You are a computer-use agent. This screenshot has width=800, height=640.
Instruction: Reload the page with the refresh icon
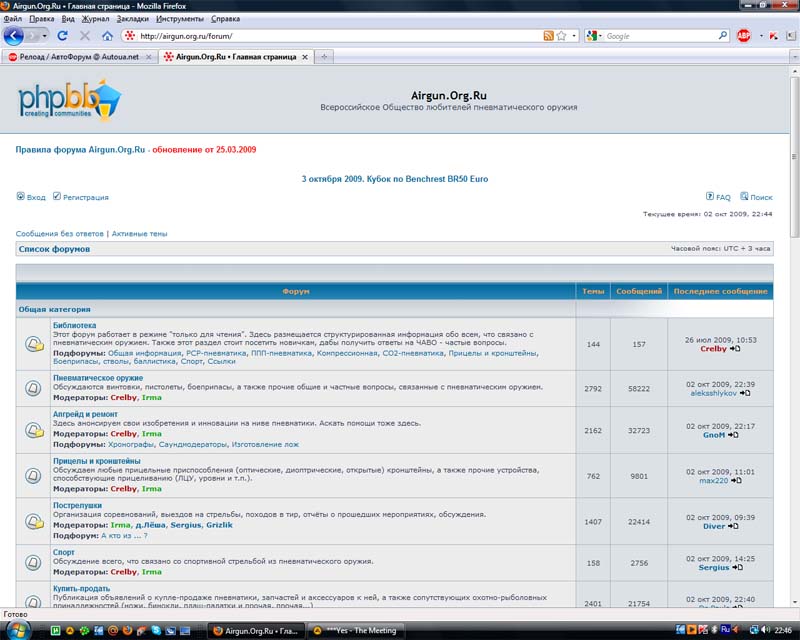pyautogui.click(x=62, y=36)
